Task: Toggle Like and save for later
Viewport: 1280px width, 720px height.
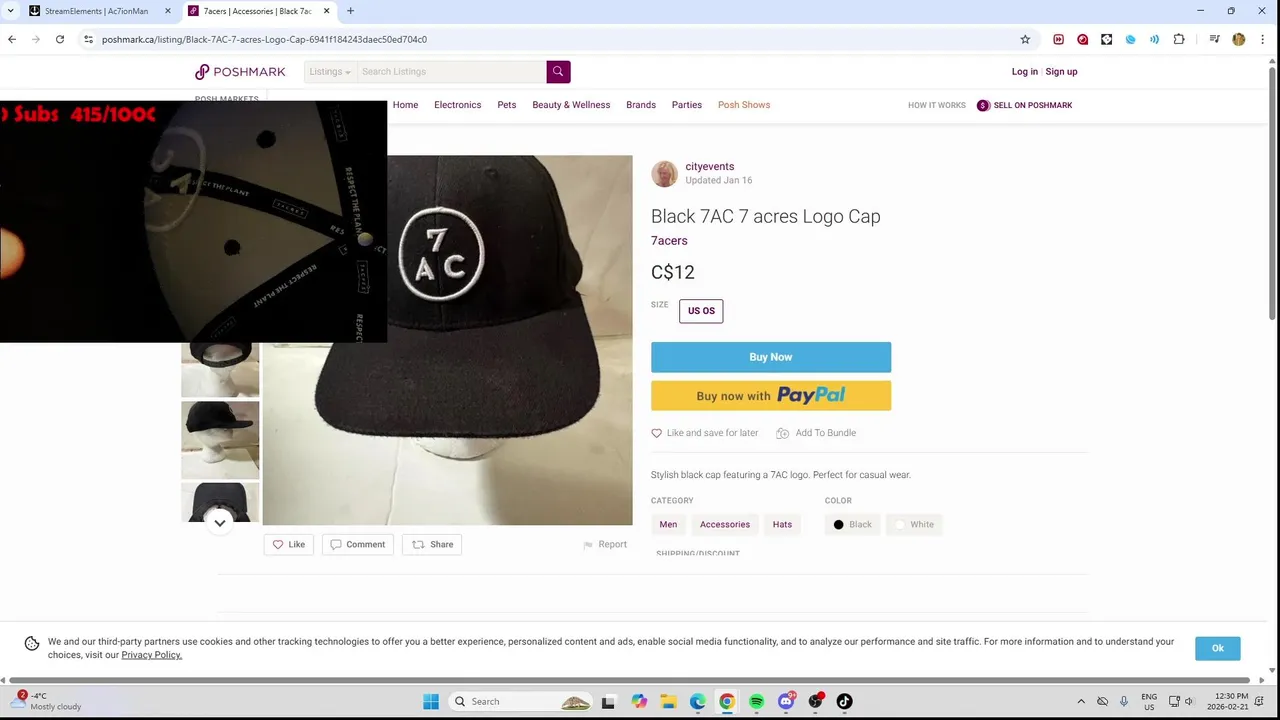Action: [705, 433]
